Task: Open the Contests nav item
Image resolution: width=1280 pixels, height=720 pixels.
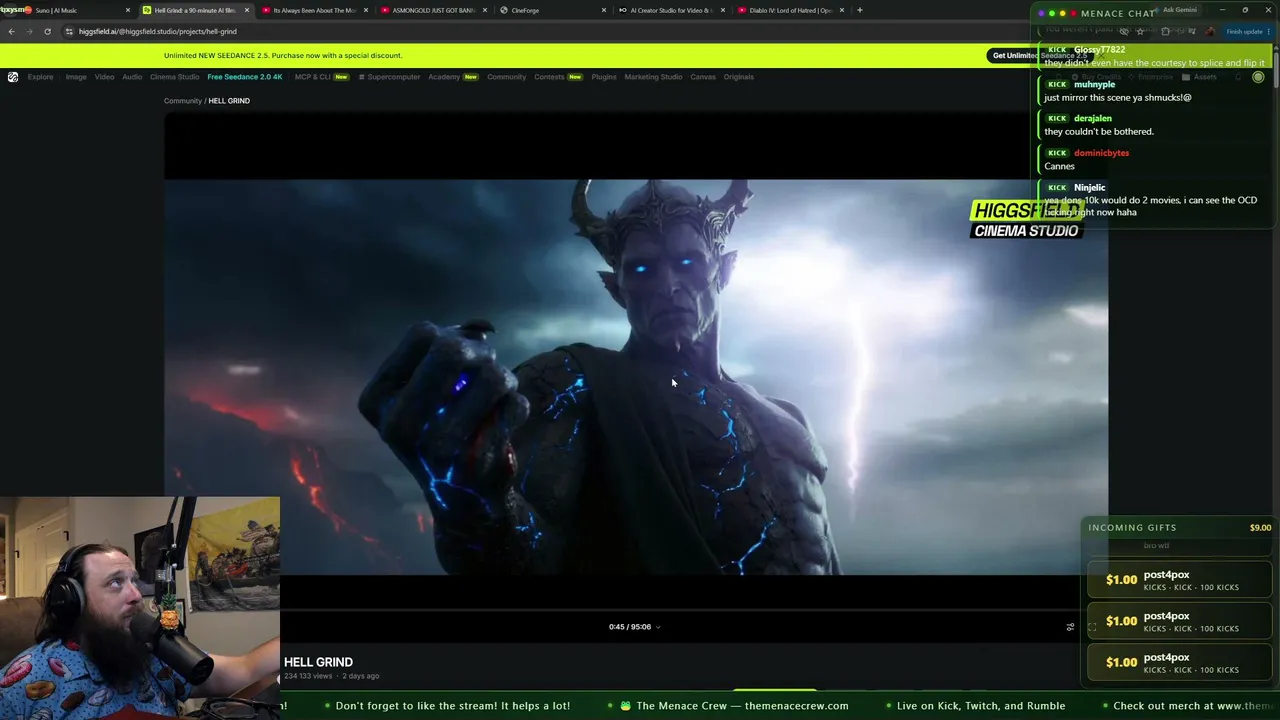Action: (558, 77)
